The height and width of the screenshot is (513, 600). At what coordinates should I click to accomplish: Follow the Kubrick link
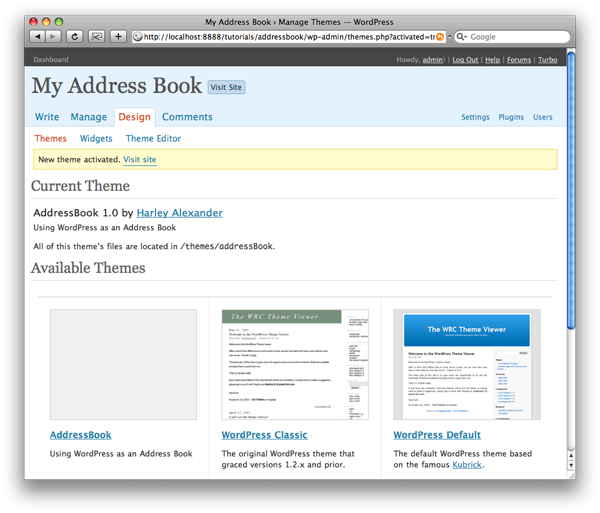coord(467,465)
